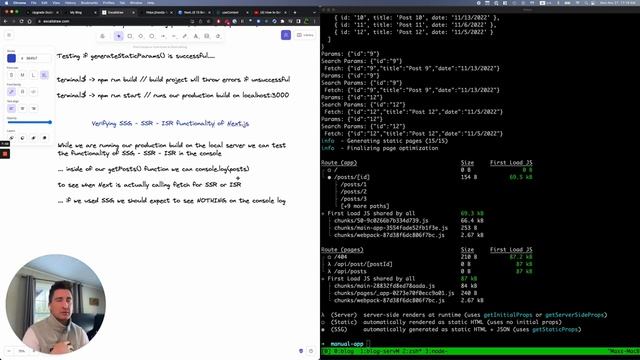Choose the hand-drawn font family
Image resolution: width=640 pixels, height=360 pixels.
[11, 92]
